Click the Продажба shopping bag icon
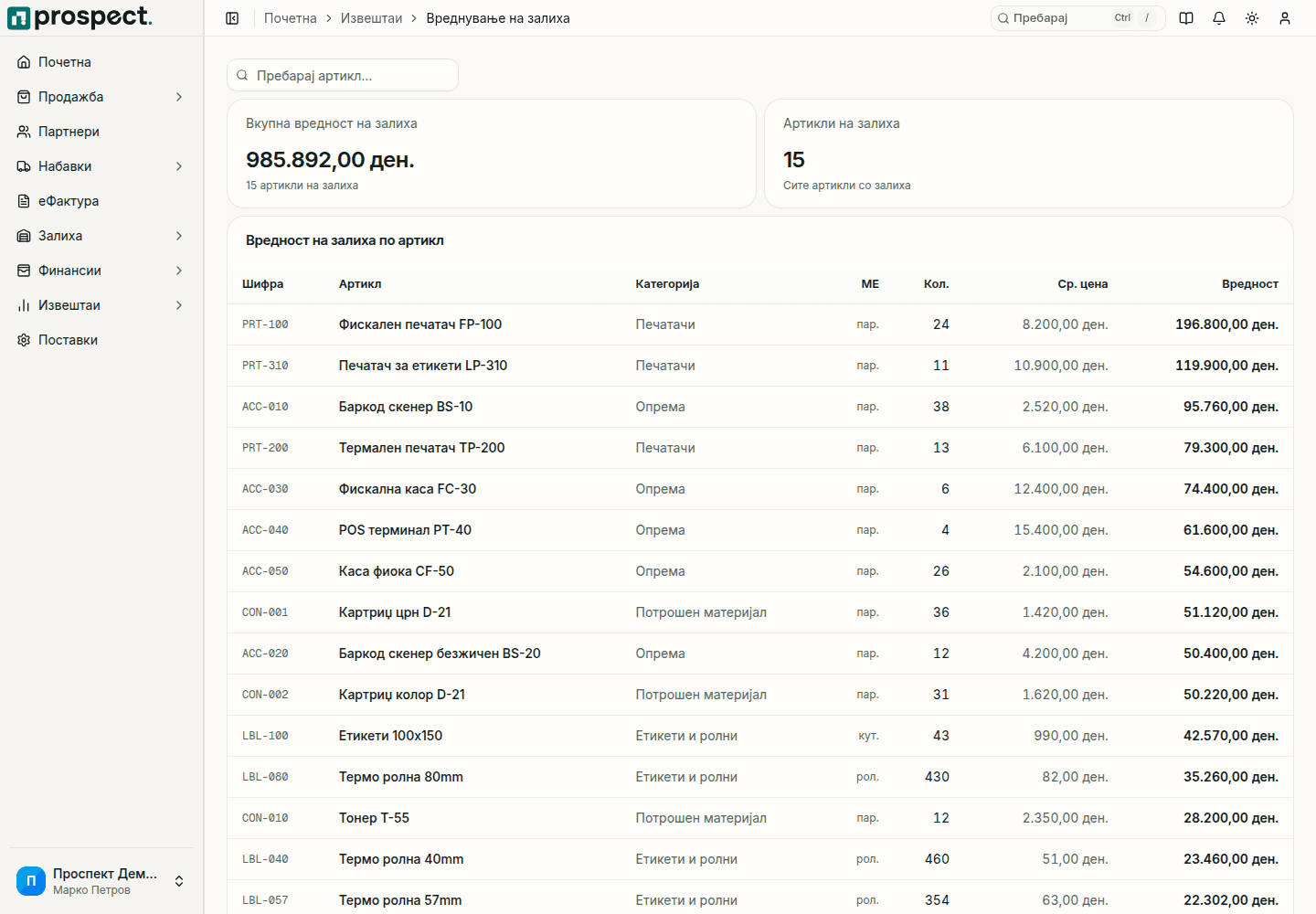 click(24, 97)
